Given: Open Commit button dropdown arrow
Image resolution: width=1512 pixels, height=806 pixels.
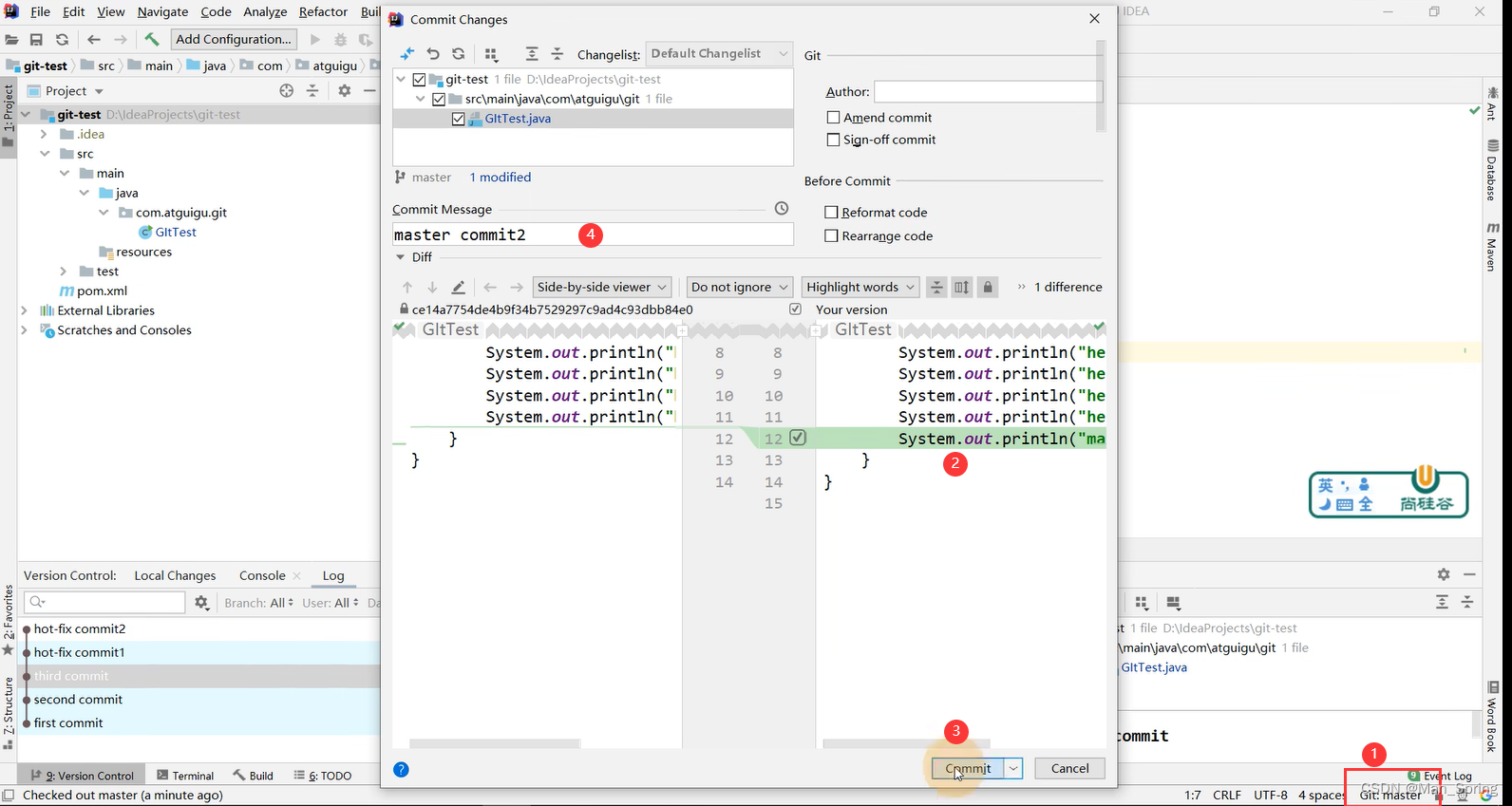Looking at the screenshot, I should 1013,769.
